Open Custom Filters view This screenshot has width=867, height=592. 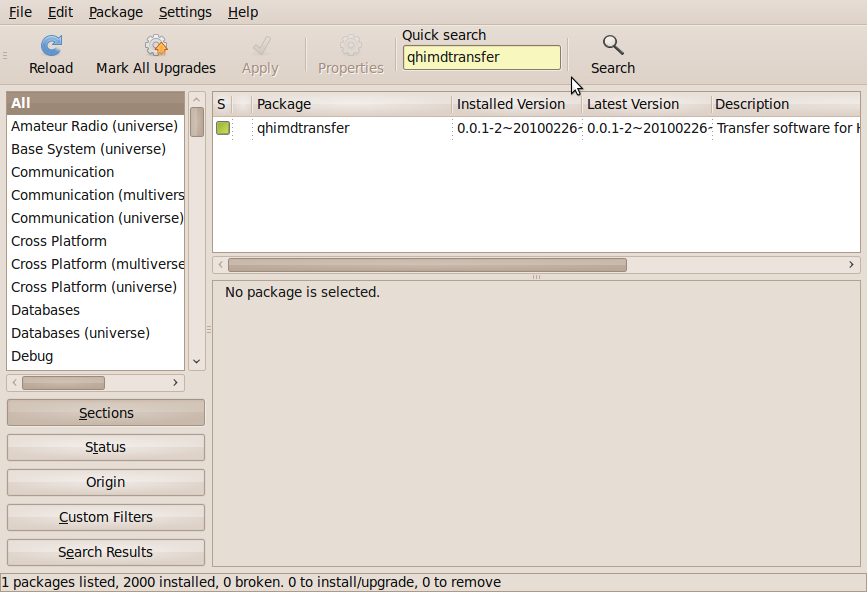(105, 518)
